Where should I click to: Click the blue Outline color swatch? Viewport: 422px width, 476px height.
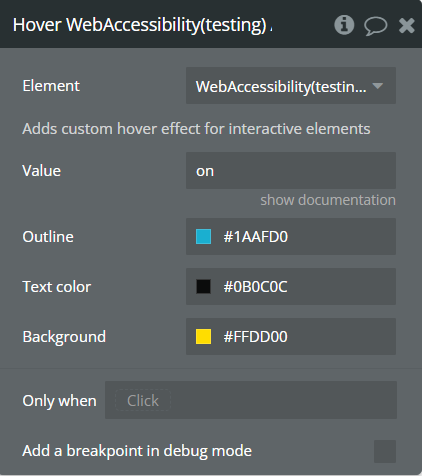[x=203, y=237]
